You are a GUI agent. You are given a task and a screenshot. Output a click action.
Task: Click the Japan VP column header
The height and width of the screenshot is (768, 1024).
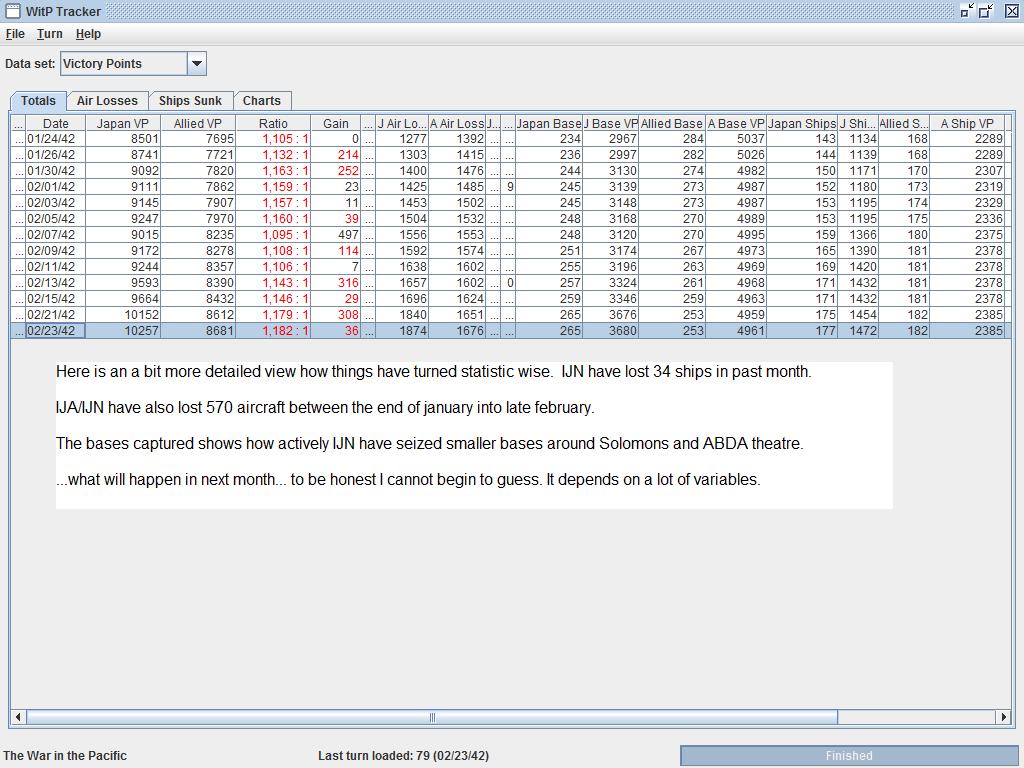pyautogui.click(x=123, y=123)
